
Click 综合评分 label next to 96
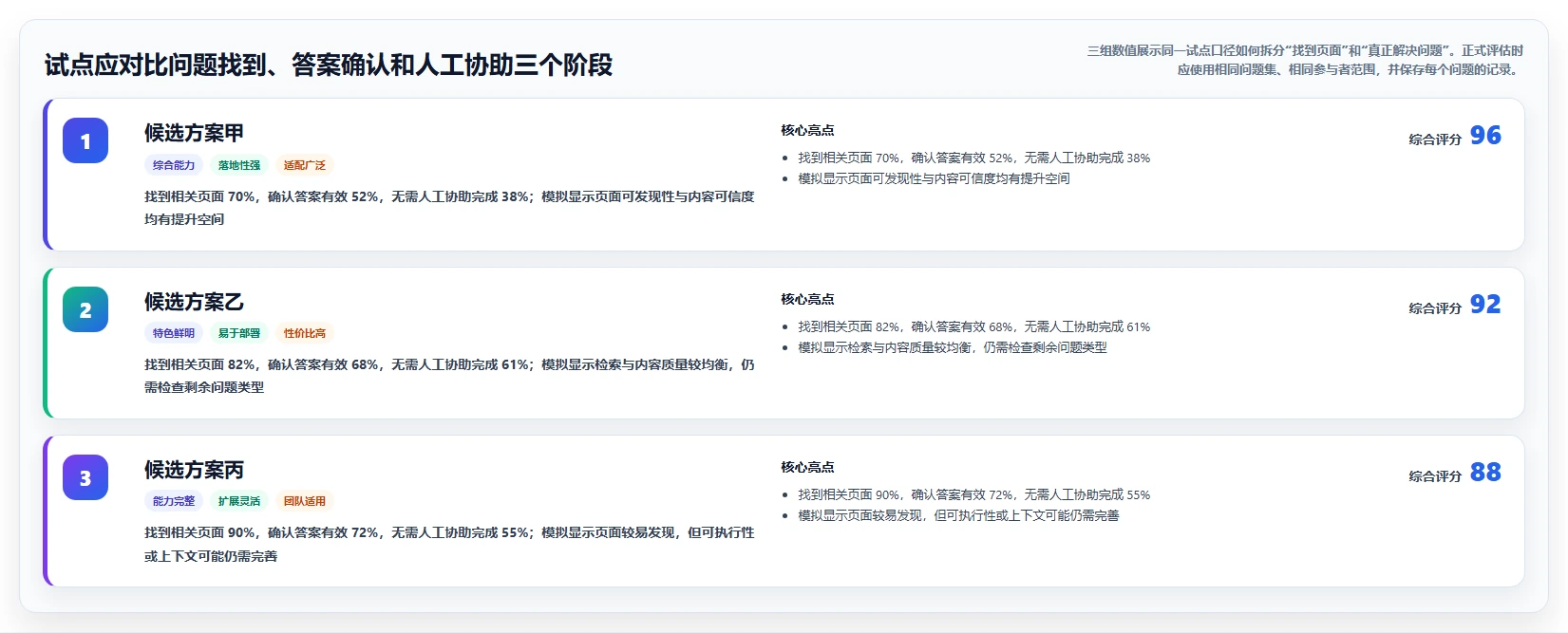pos(1435,140)
